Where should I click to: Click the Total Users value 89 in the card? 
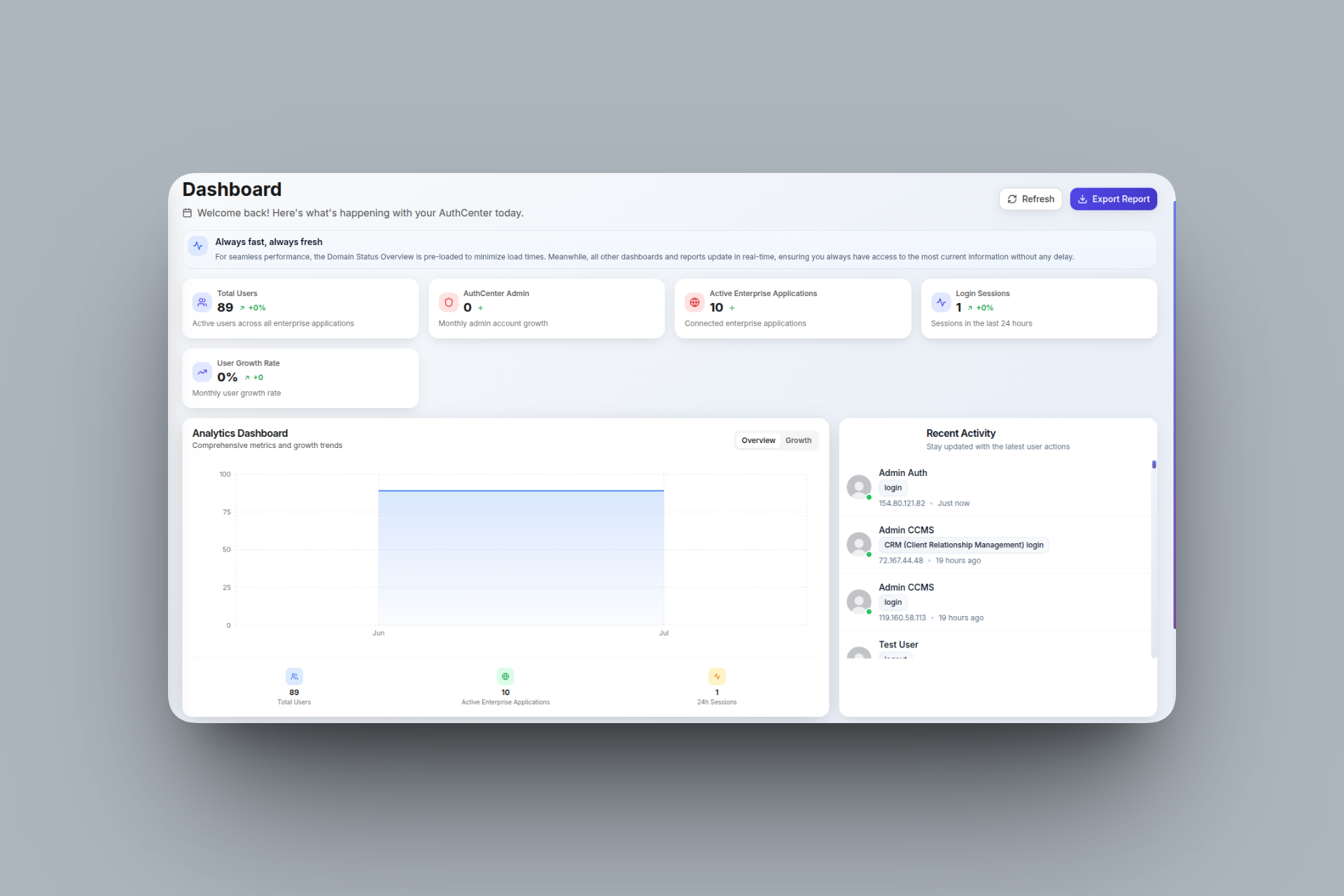[x=225, y=307]
